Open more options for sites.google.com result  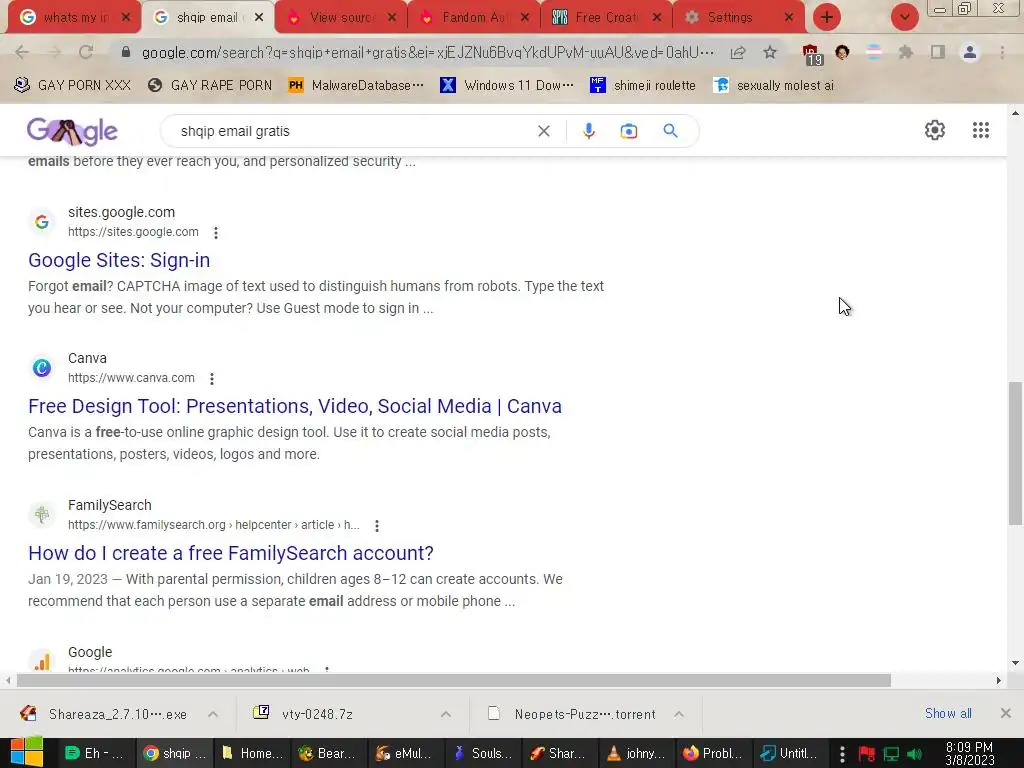pos(216,232)
